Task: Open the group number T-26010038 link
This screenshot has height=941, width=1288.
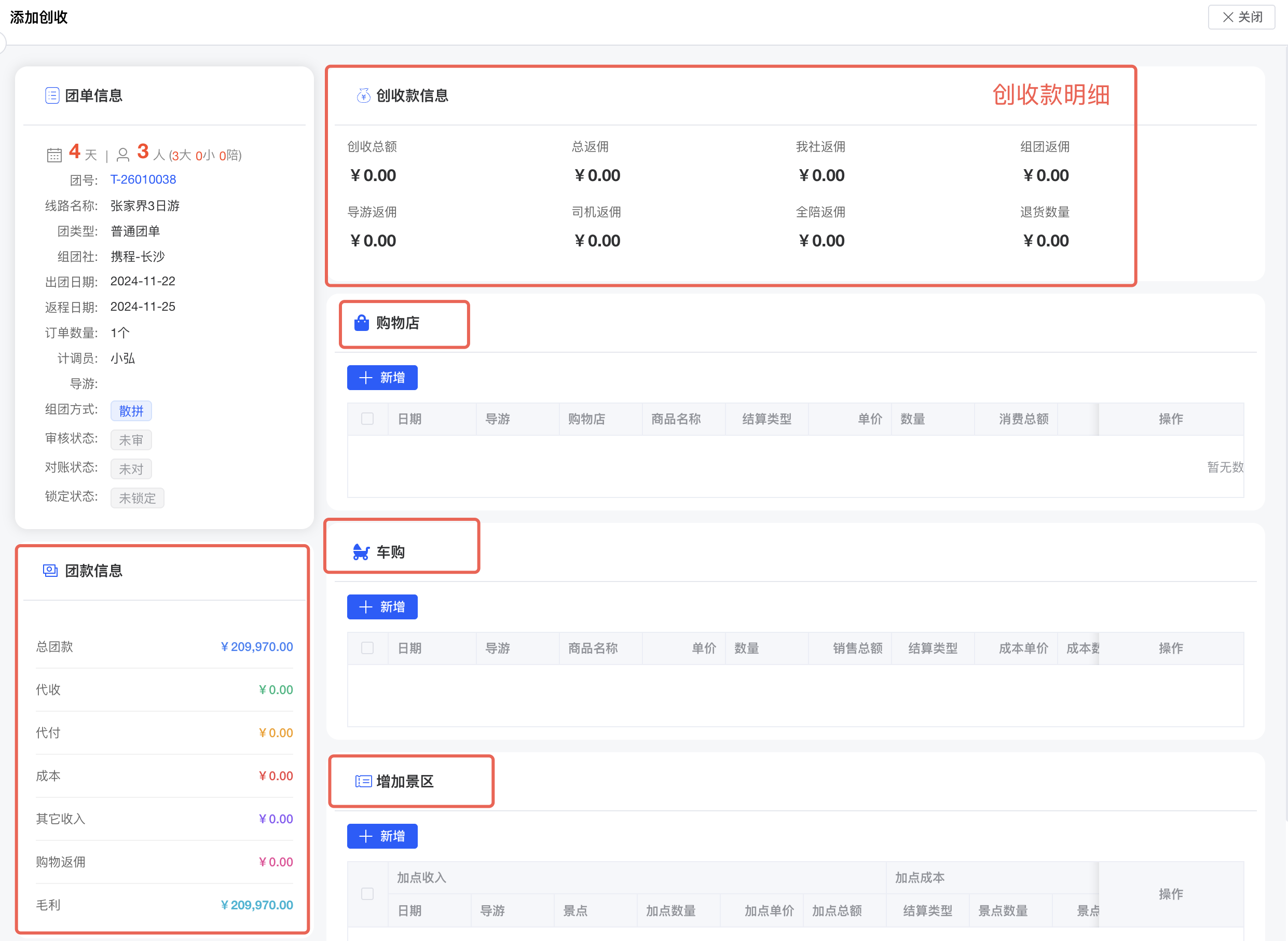Action: click(143, 179)
